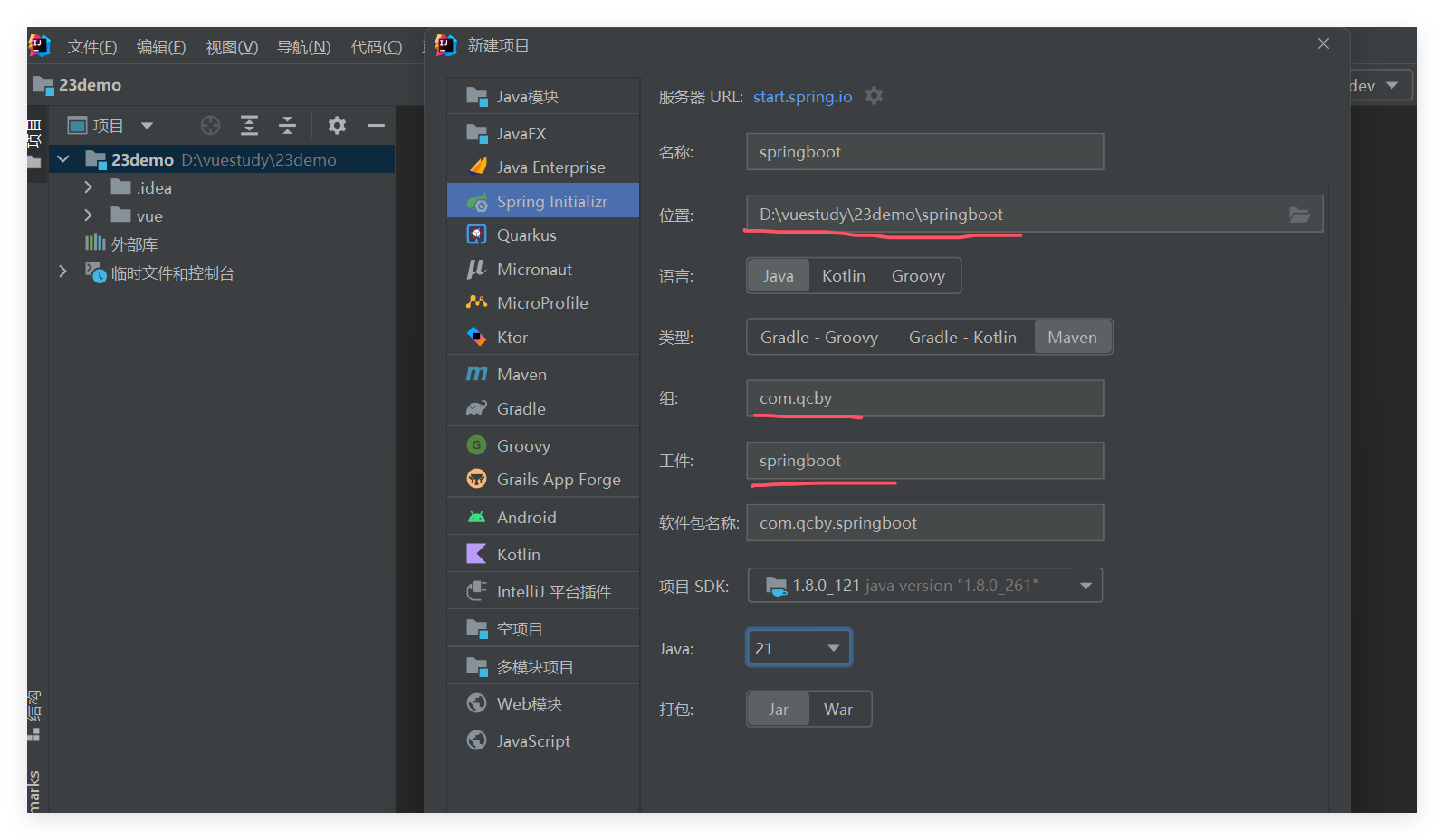This screenshot has height=840, width=1444.
Task: Select Gradle in sidebar list
Action: (x=543, y=408)
